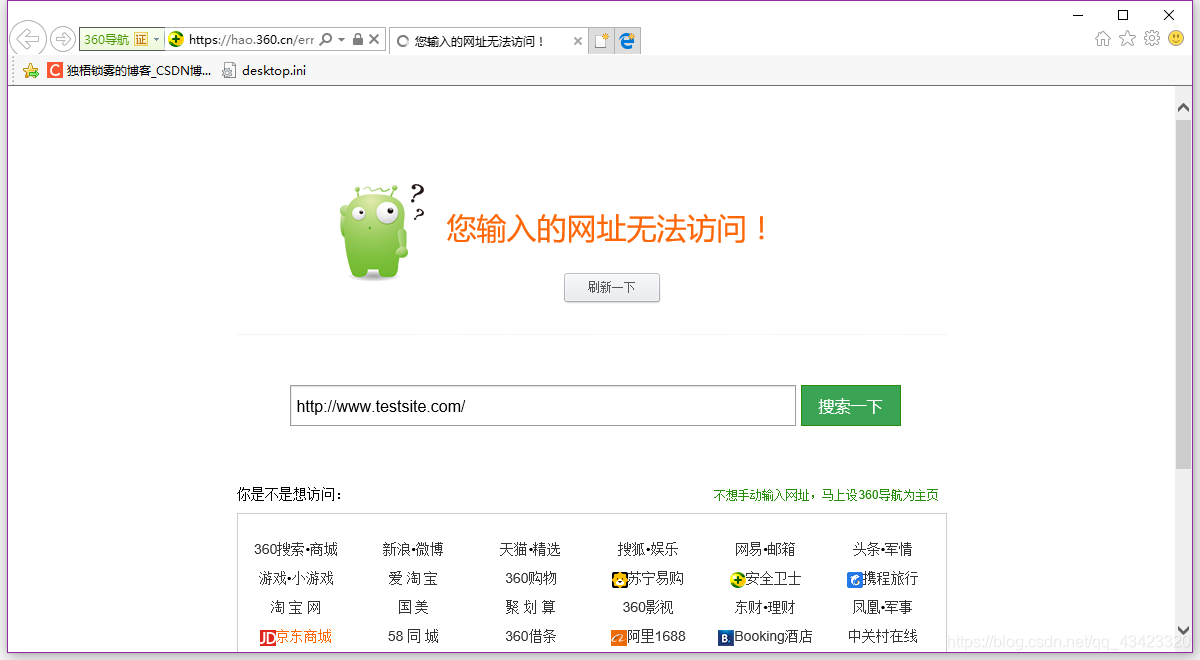Expand the address bar autocomplete dropdown arrow
The width and height of the screenshot is (1200, 660).
click(x=341, y=40)
